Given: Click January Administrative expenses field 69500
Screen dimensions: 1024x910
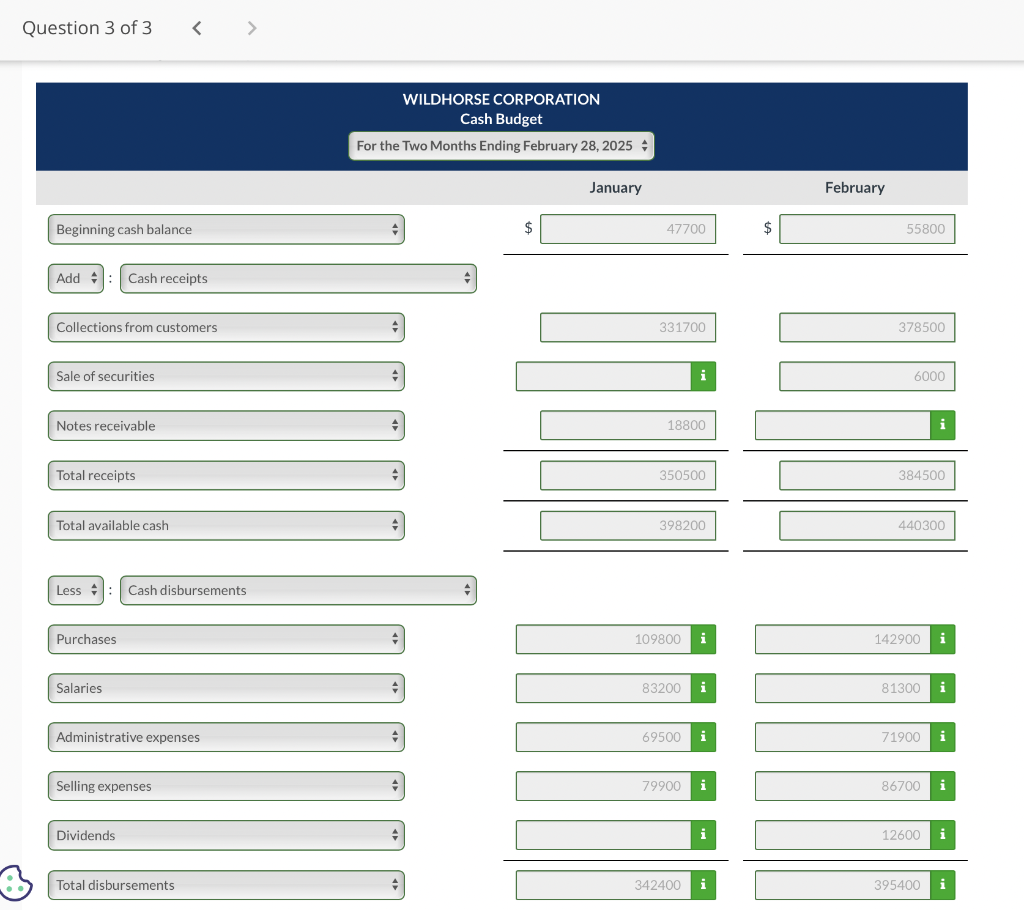Looking at the screenshot, I should coord(603,737).
